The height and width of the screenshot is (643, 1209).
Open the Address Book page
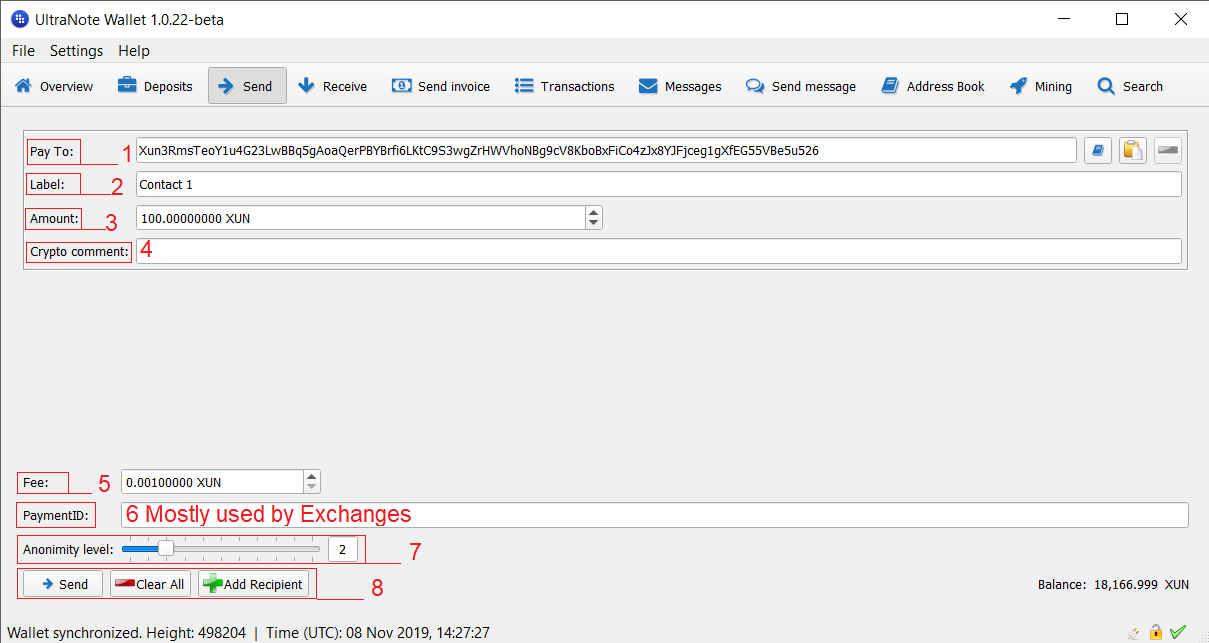click(x=933, y=86)
